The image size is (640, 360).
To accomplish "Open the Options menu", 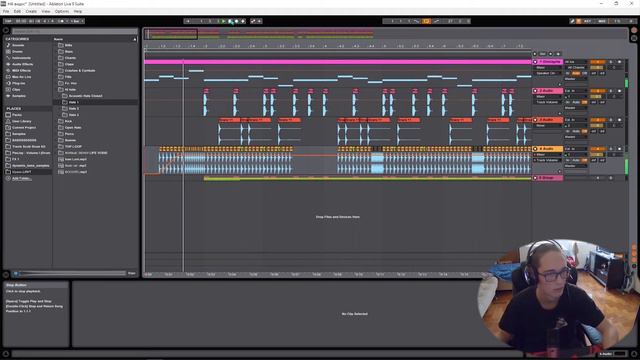I will [62, 11].
